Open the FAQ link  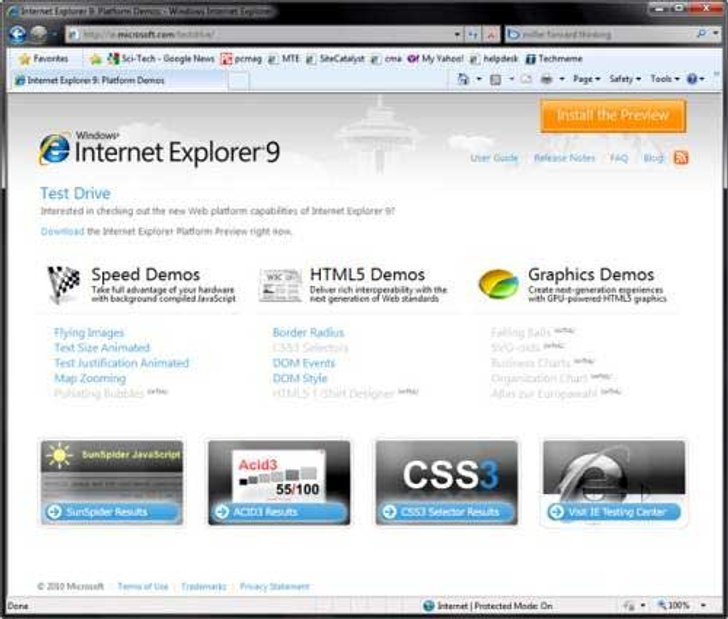click(618, 158)
